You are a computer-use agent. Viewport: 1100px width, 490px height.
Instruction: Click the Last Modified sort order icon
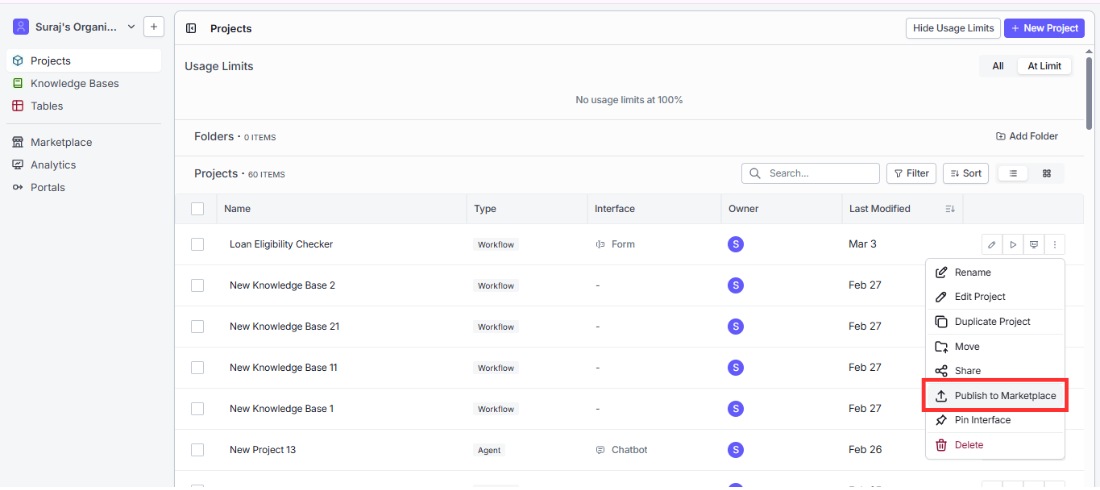click(950, 208)
